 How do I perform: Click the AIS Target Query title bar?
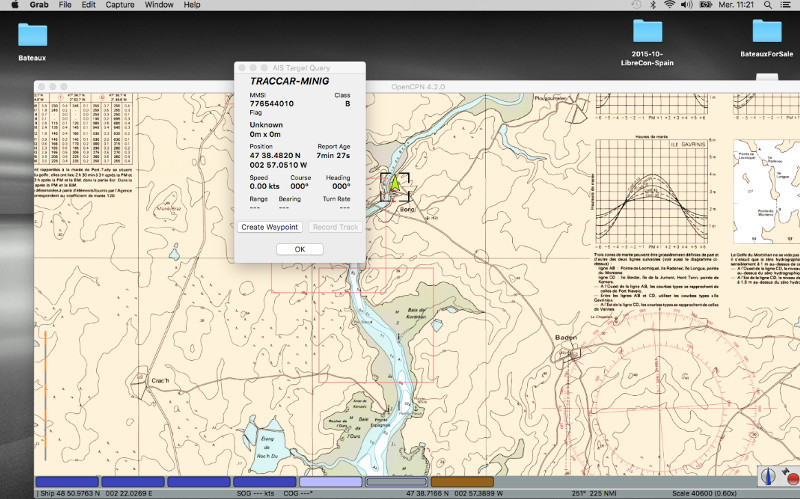click(300, 67)
